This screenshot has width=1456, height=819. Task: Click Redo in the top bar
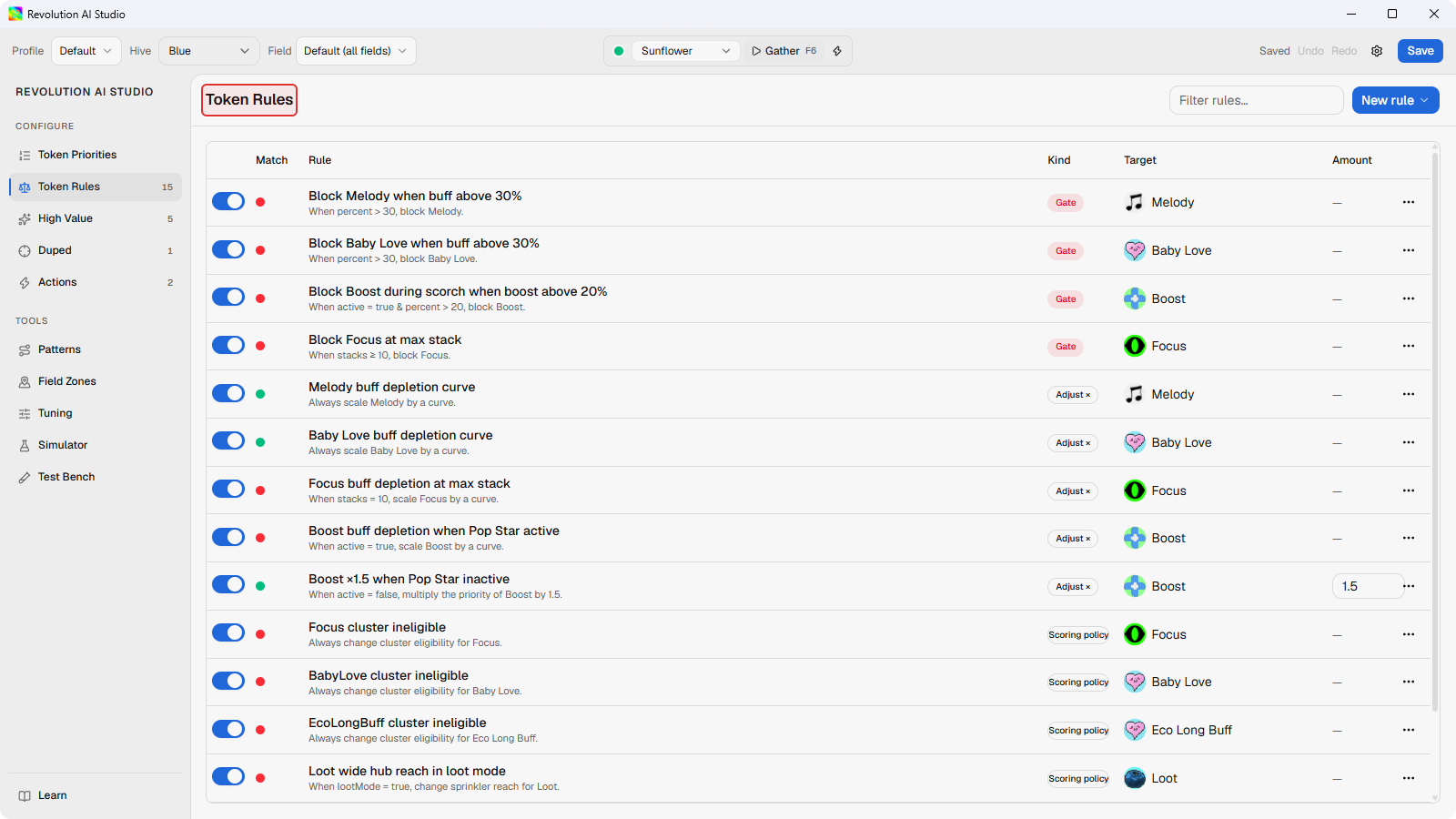[1344, 51]
